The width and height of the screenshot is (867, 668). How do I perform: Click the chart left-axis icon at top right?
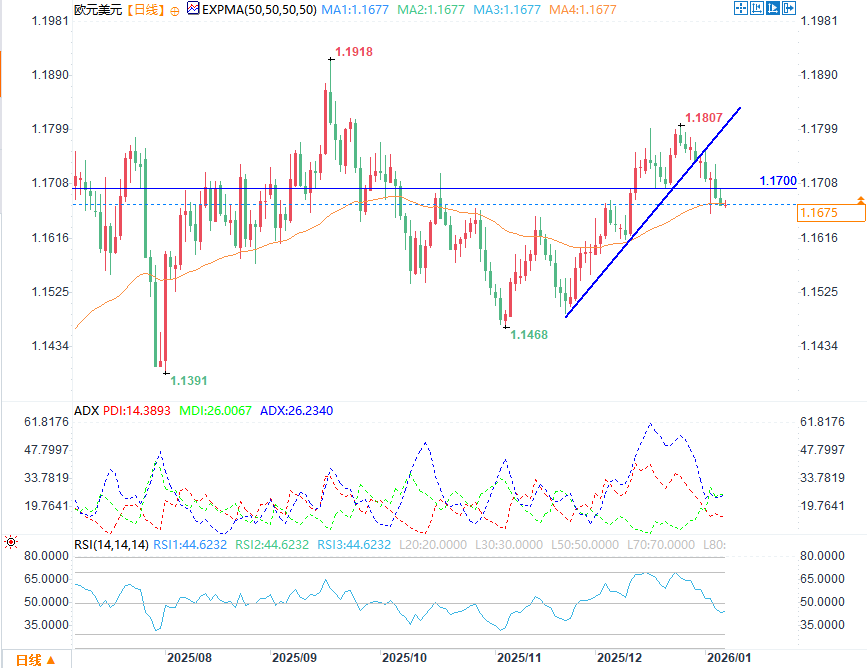point(756,8)
